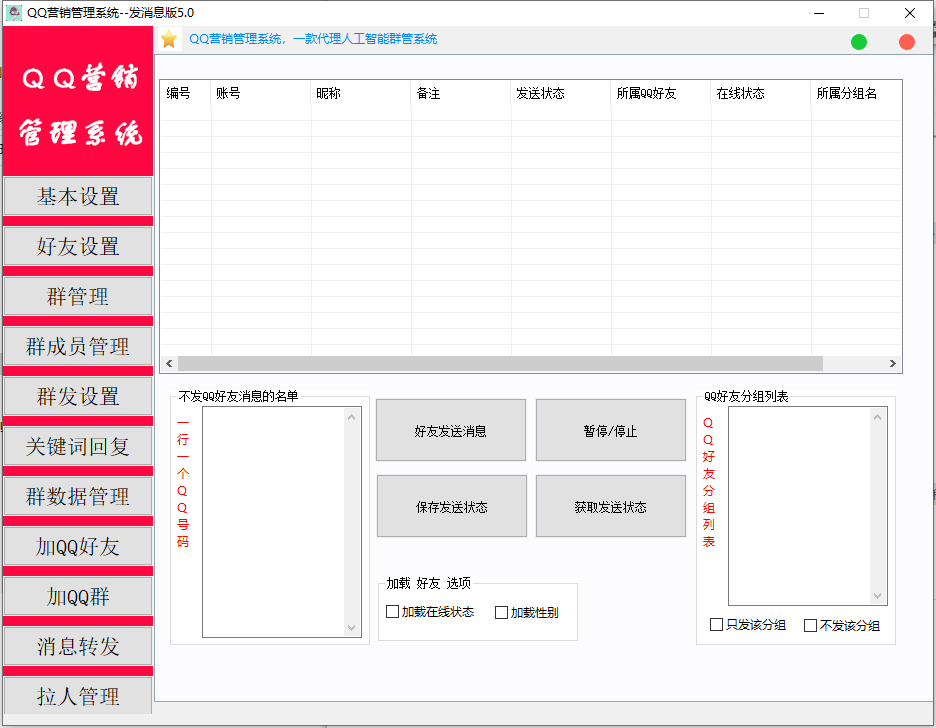Open 群成员管理 page
Screen dimensions: 936x728
(78, 346)
